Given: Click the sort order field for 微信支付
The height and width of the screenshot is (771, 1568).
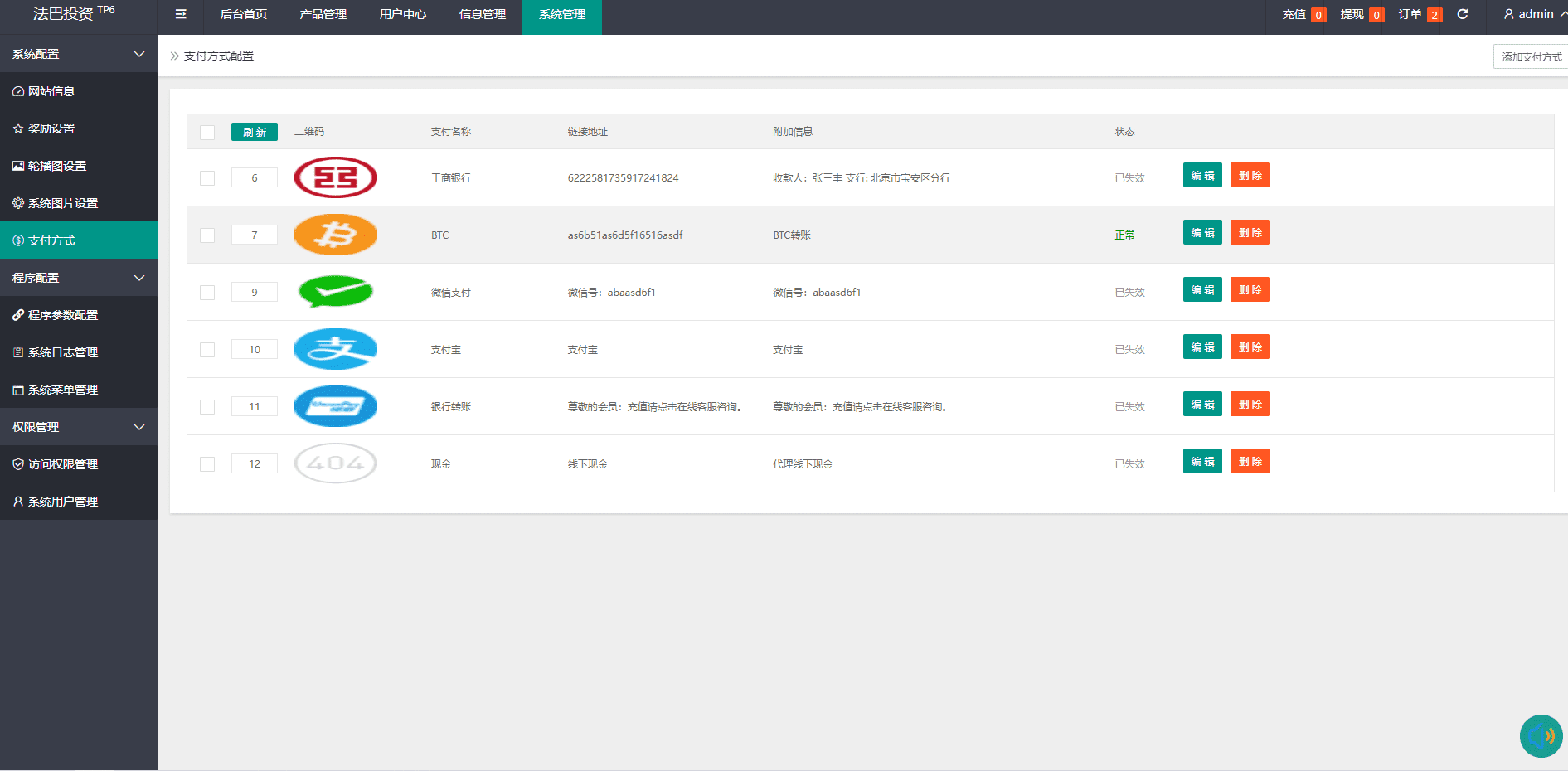Looking at the screenshot, I should pos(255,293).
